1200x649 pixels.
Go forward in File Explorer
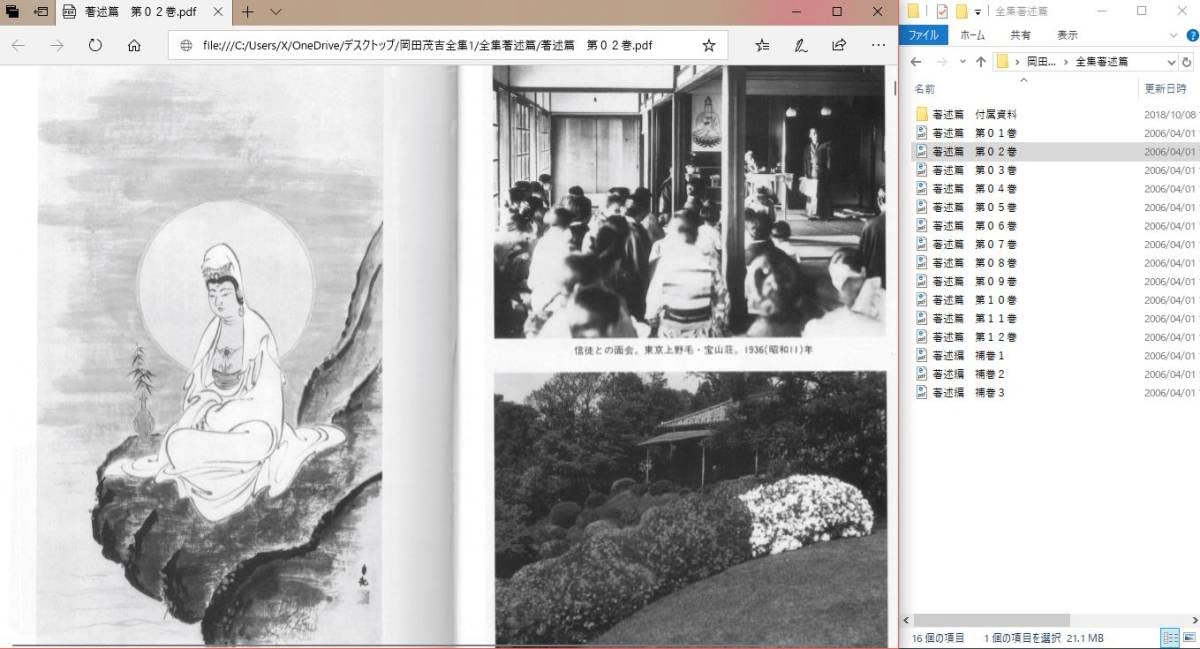point(941,61)
